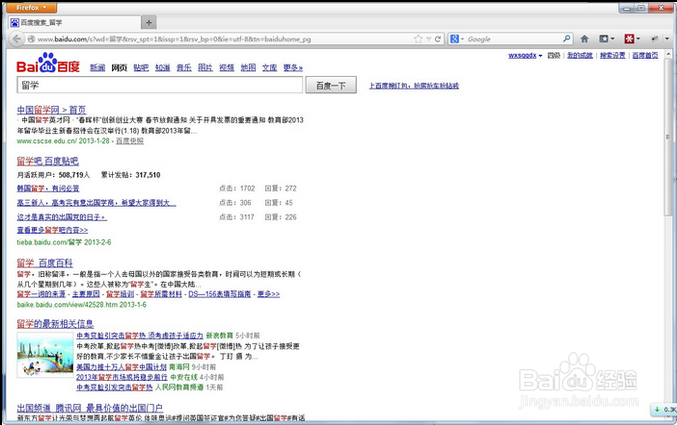Open baike 更多>> link
Viewport: 677px width, 425px height.
269,294
